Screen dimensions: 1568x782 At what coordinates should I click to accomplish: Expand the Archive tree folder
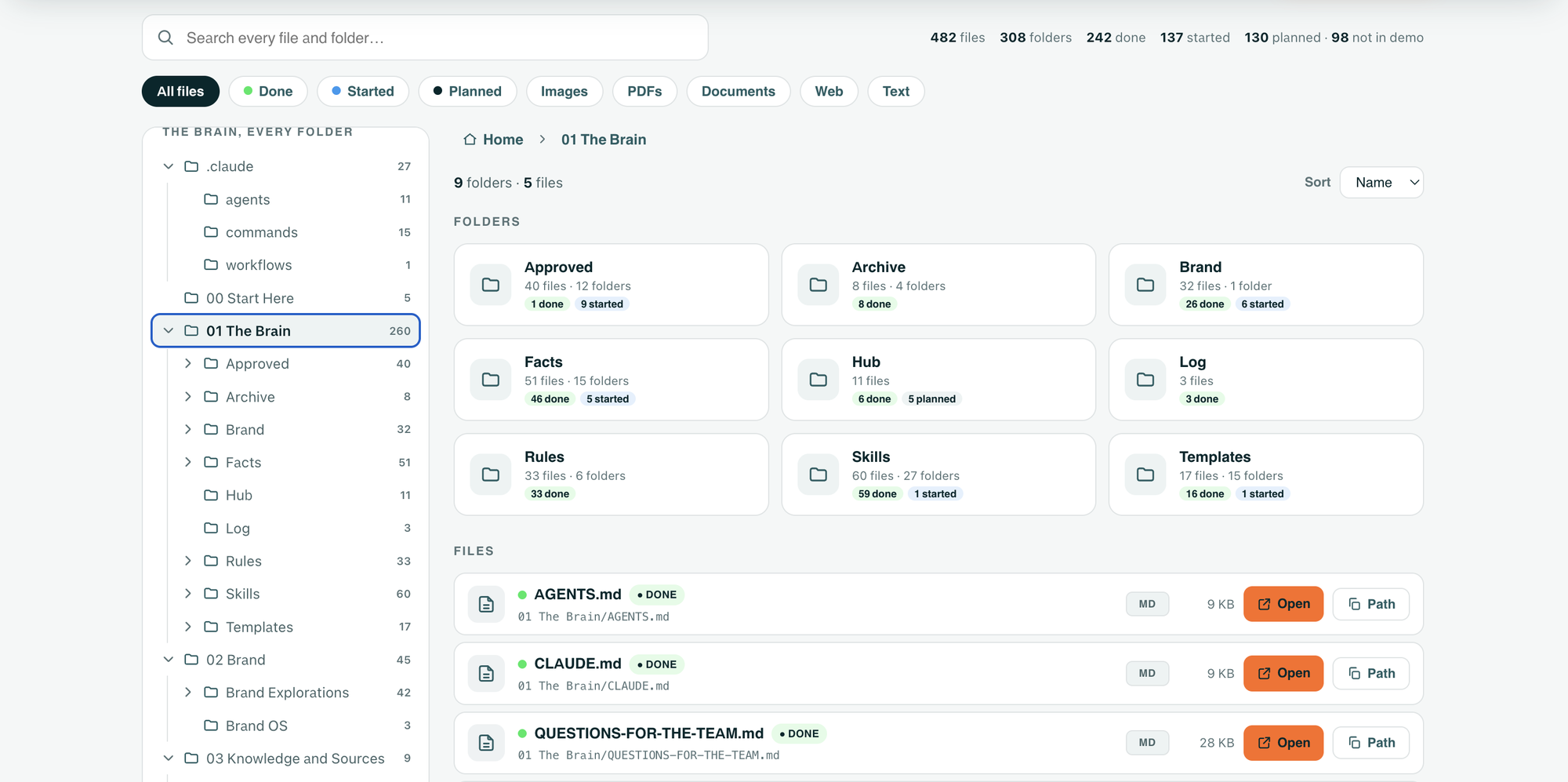point(188,397)
